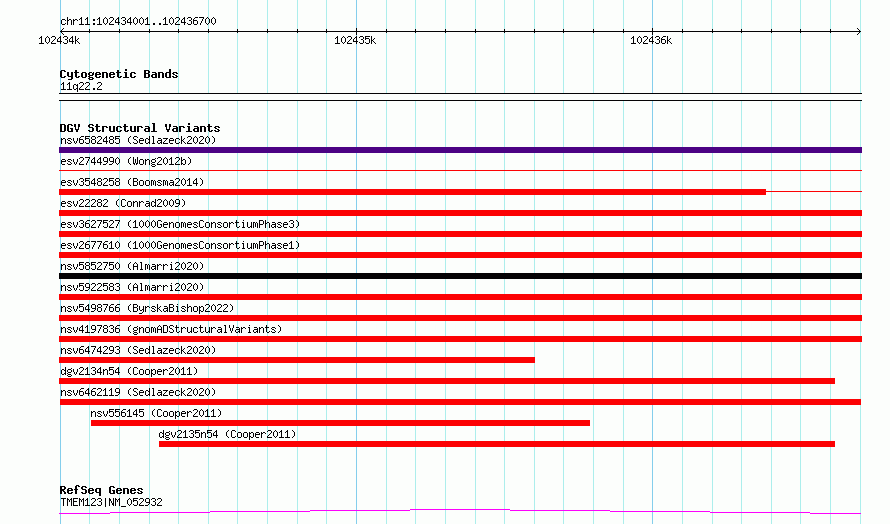Open nsv4197836 (gnomADStructuralVariants) label
Screen dimensions: 890x524
(171, 329)
